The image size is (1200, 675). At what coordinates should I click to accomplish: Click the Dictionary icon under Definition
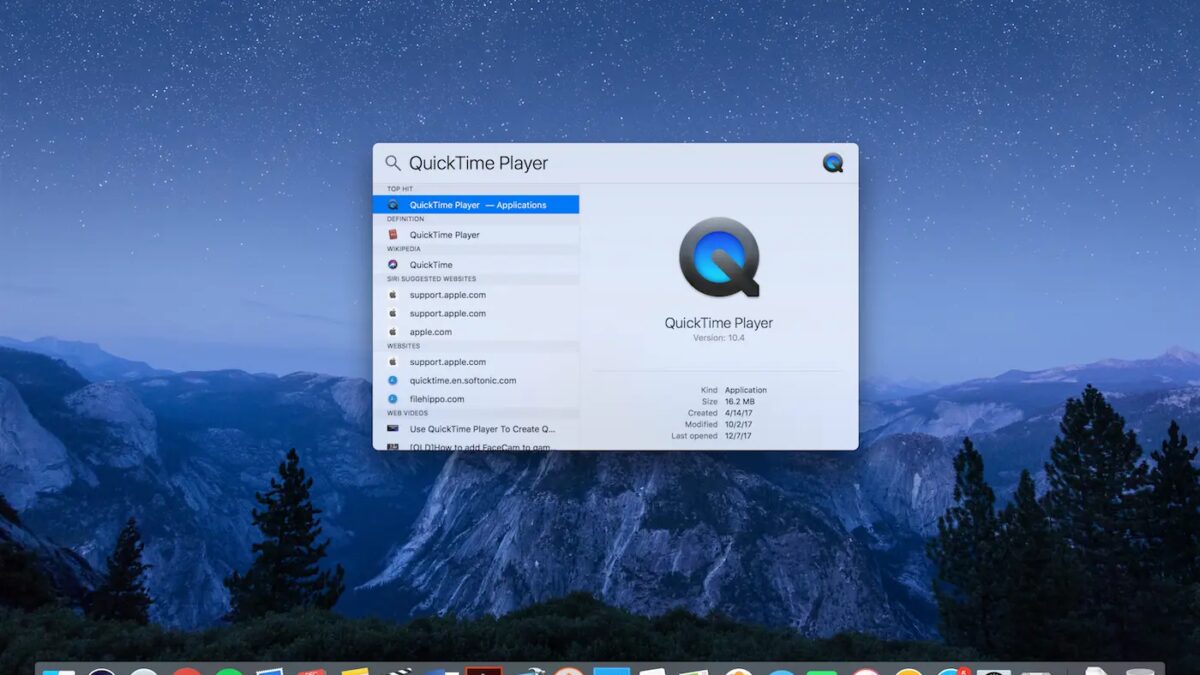[x=393, y=235]
